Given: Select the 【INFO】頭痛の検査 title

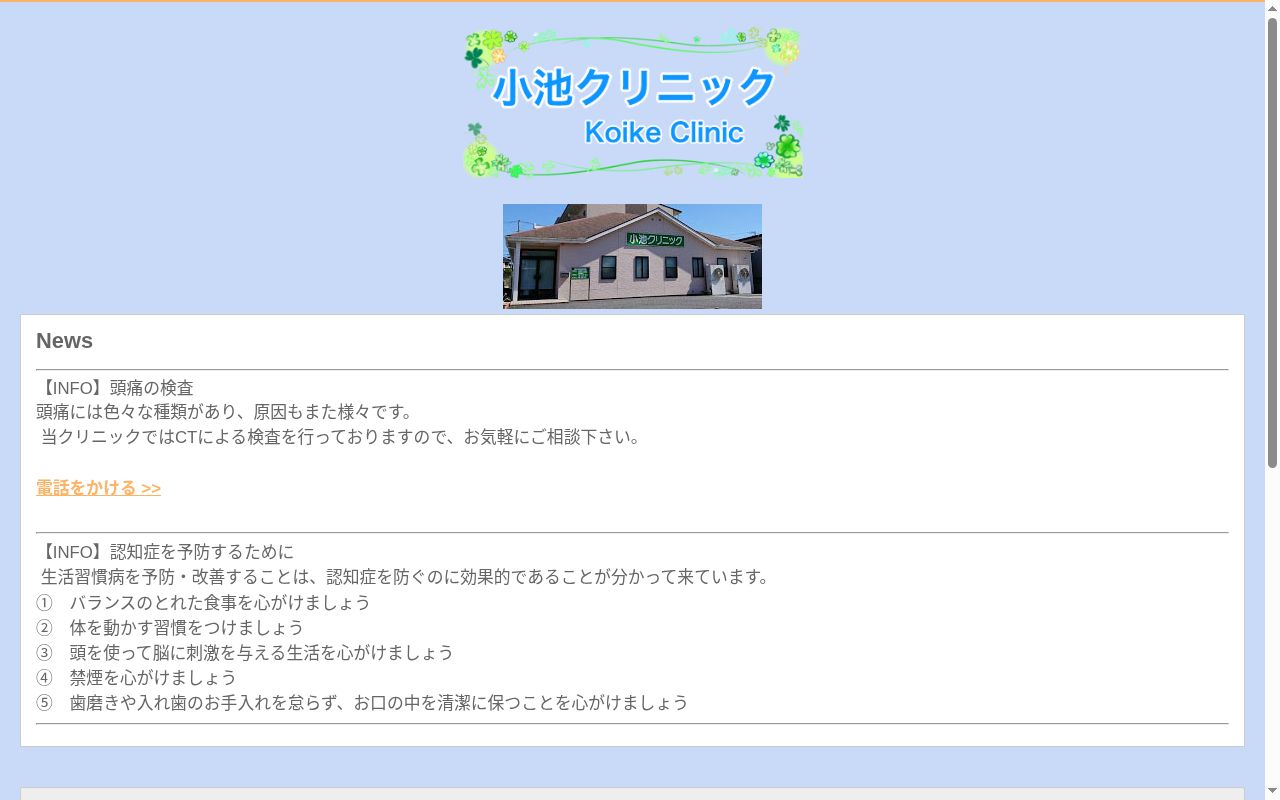Looking at the screenshot, I should pyautogui.click(x=115, y=388).
